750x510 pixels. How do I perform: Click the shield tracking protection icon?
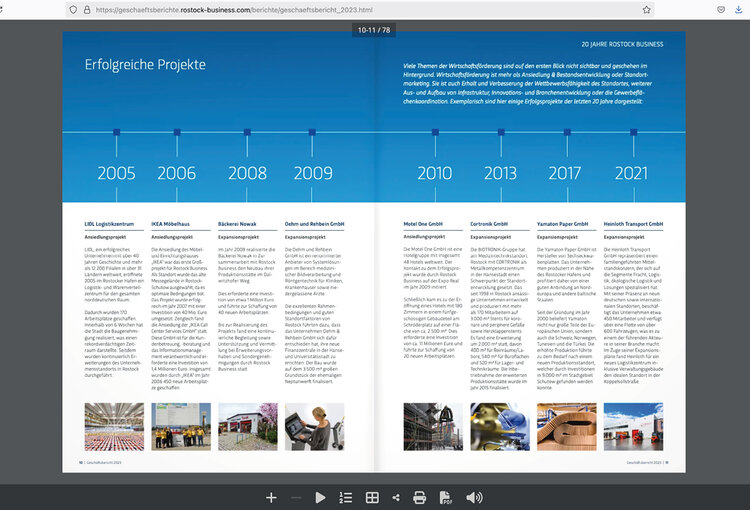(73, 10)
